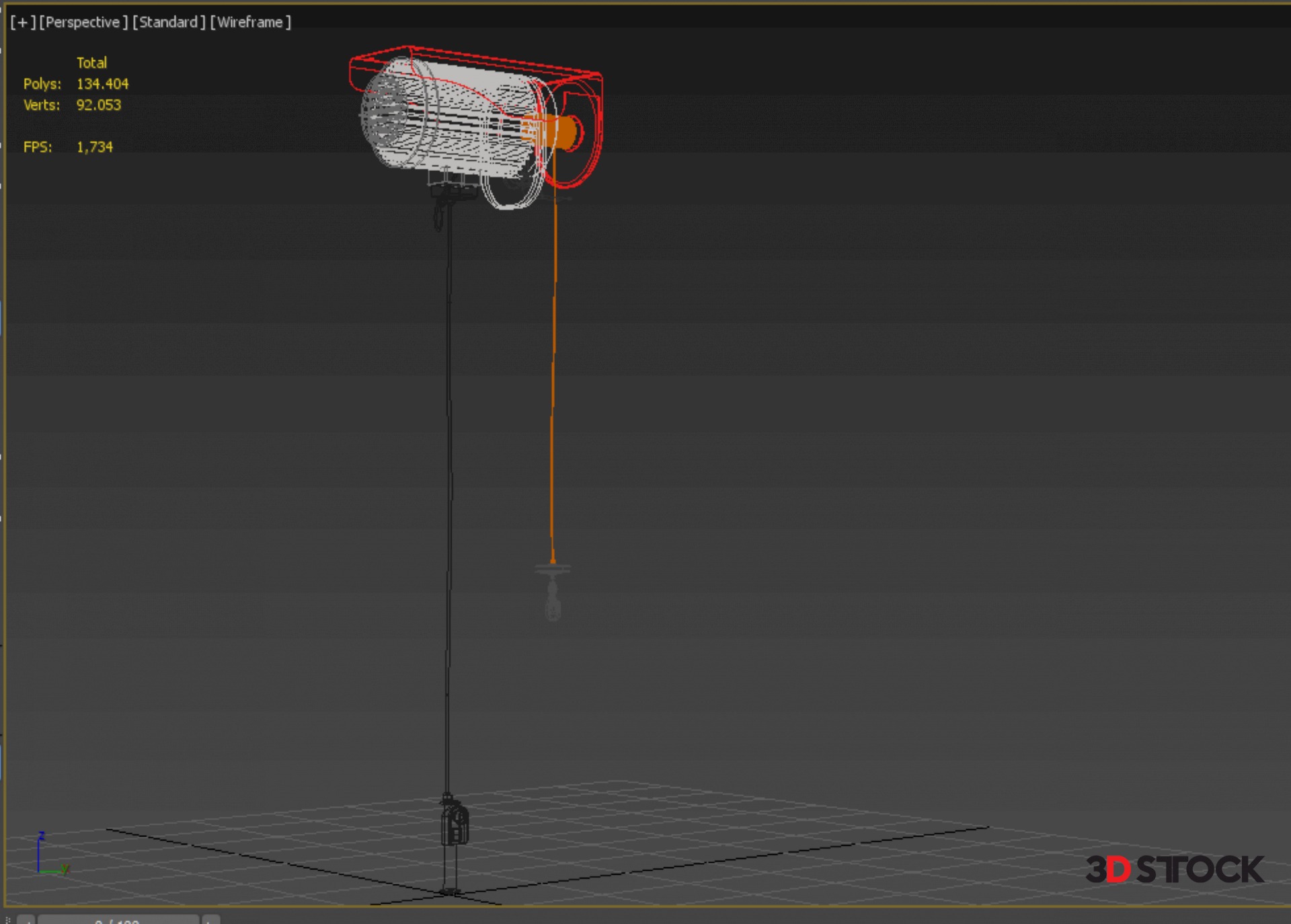The height and width of the screenshot is (924, 1291).
Task: Open the Standard shading viewport label menu
Action: tap(168, 22)
